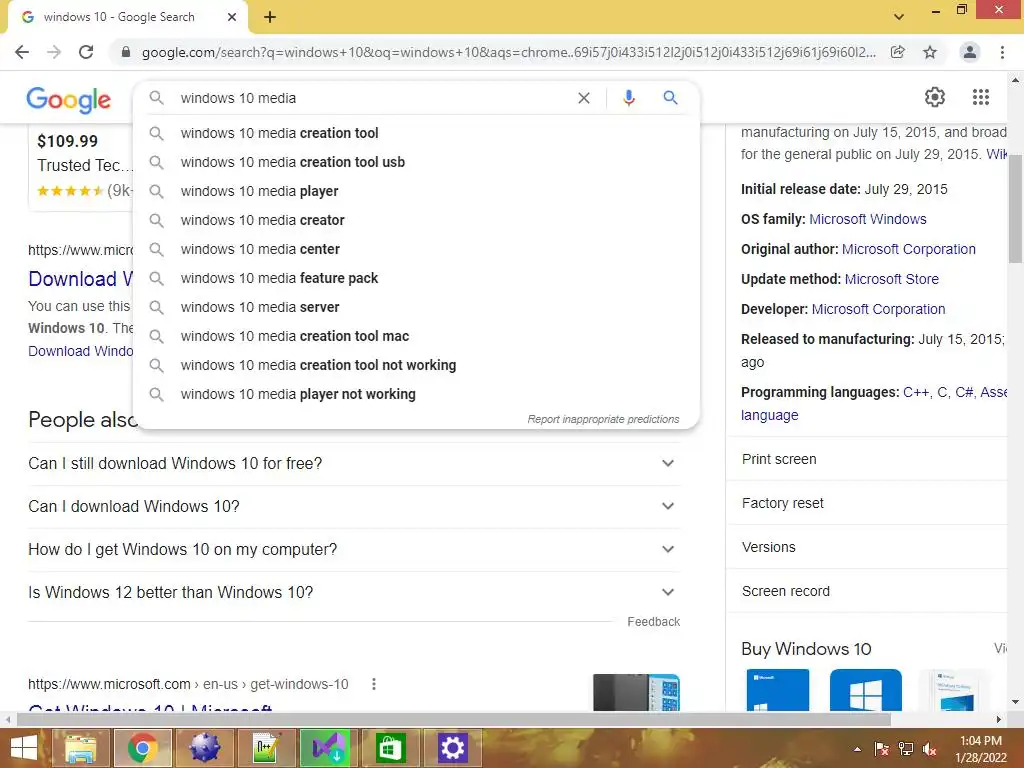The height and width of the screenshot is (768, 1024).
Task: Open Microsoft Store taskbar icon
Action: click(389, 748)
